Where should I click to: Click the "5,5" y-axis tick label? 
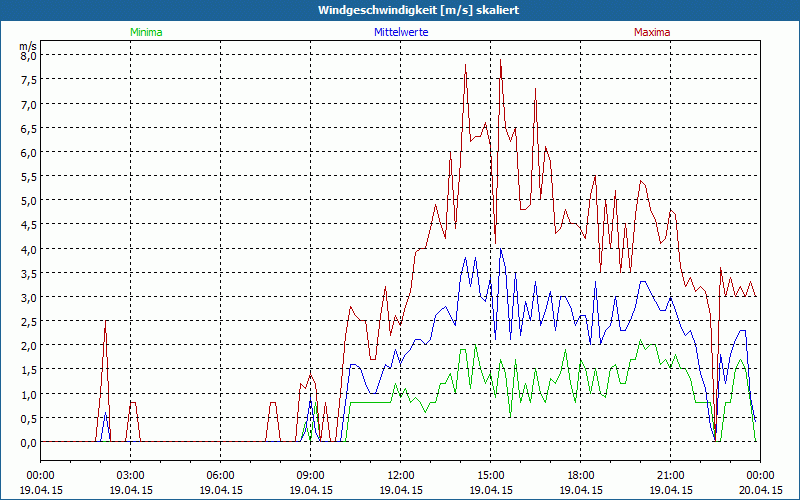(x=29, y=176)
